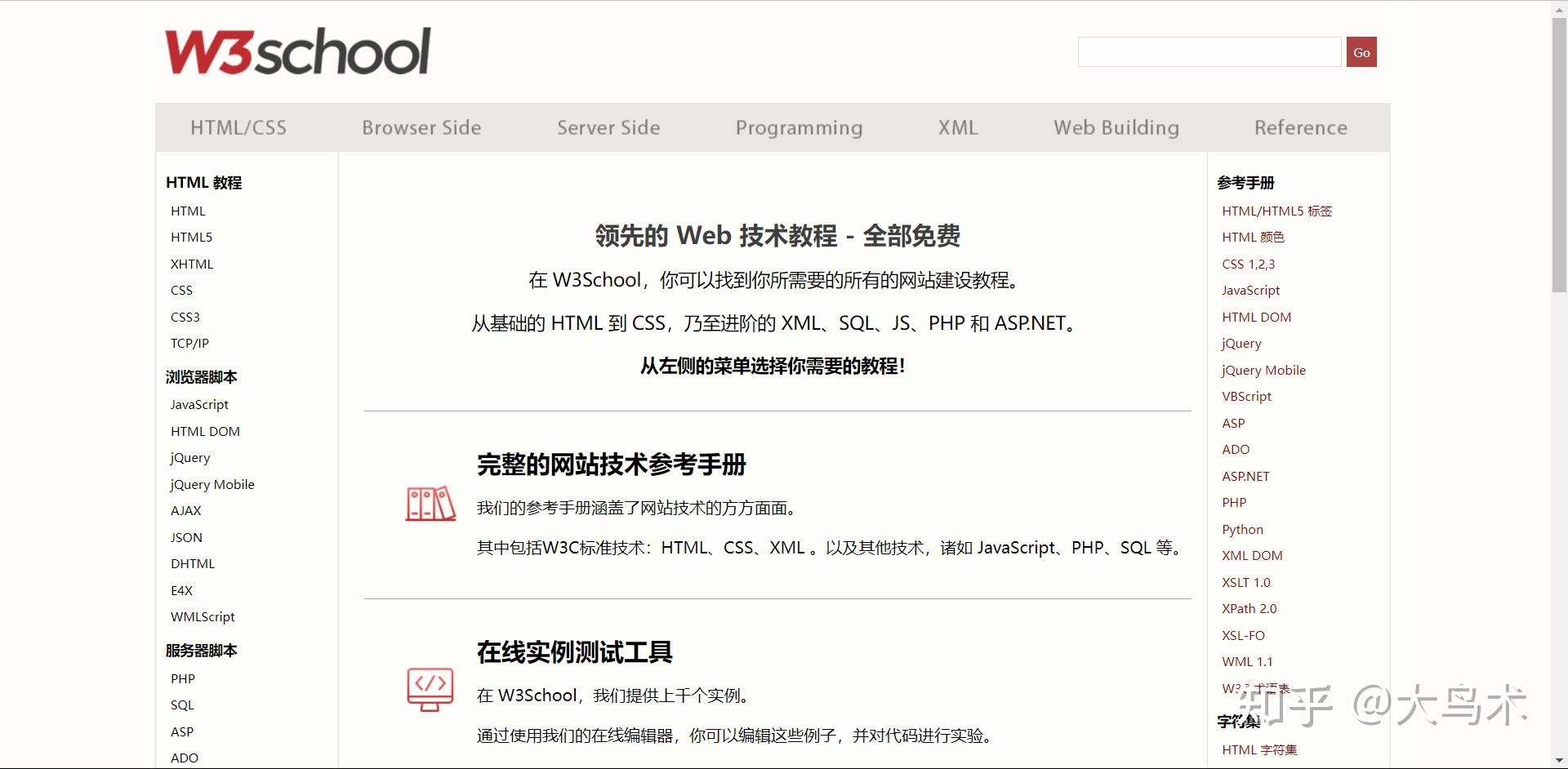
Task: Click the Go search button
Action: tap(1361, 52)
